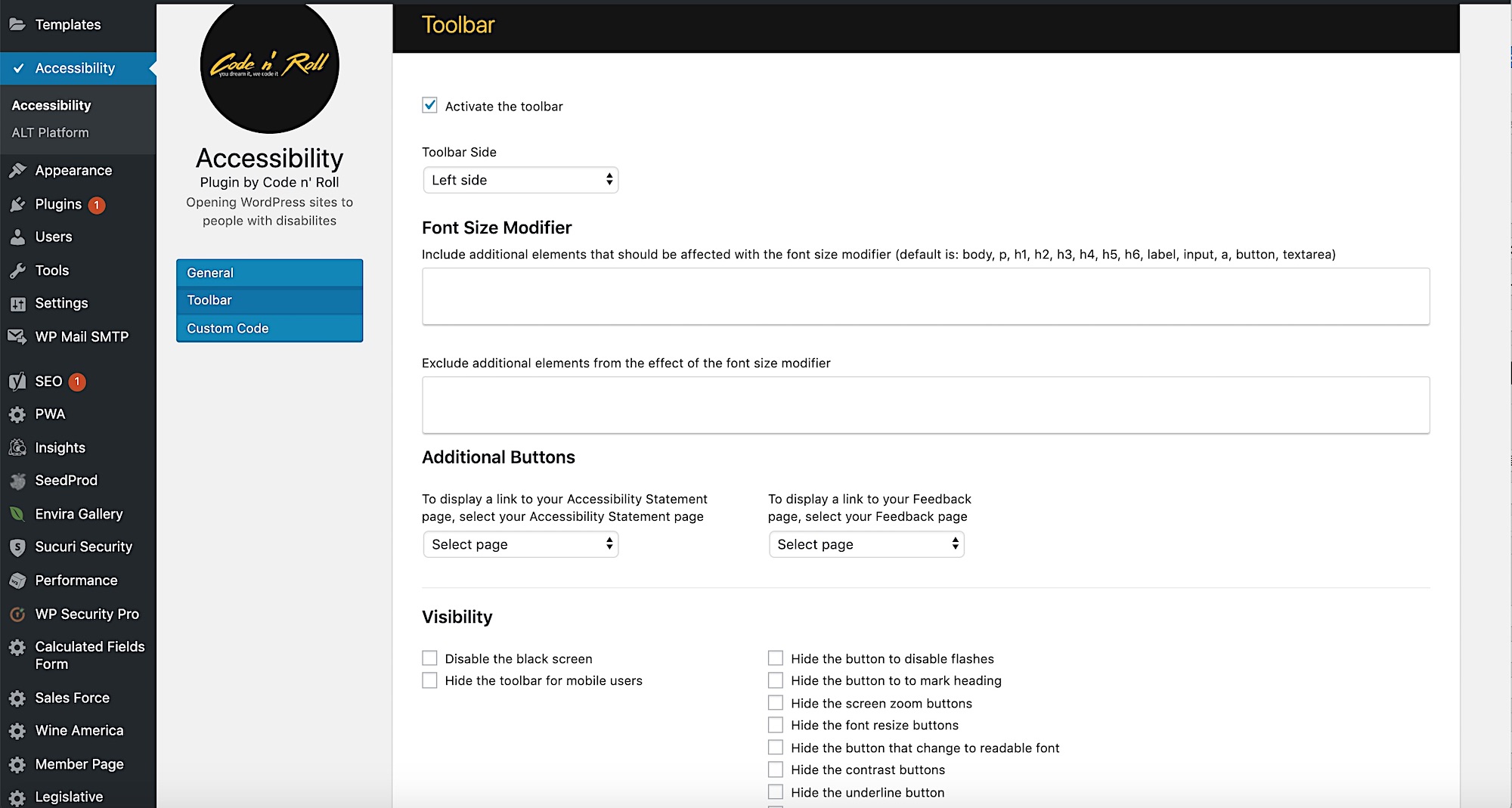Click the PWA gear icon
The height and width of the screenshot is (808, 1512).
click(x=17, y=414)
